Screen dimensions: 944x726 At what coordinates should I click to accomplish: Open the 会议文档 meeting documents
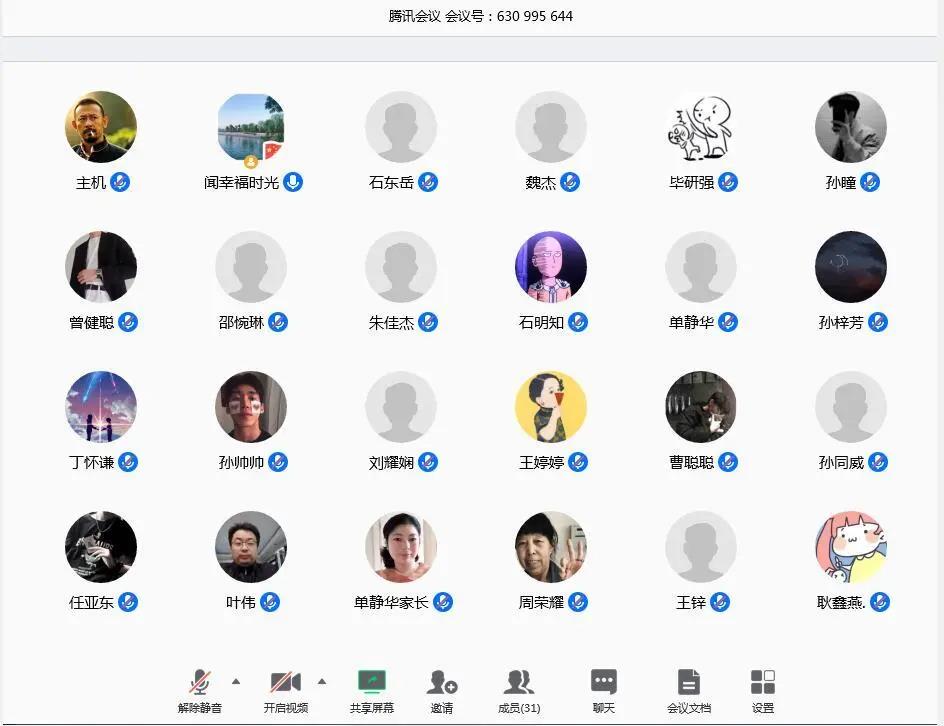688,690
